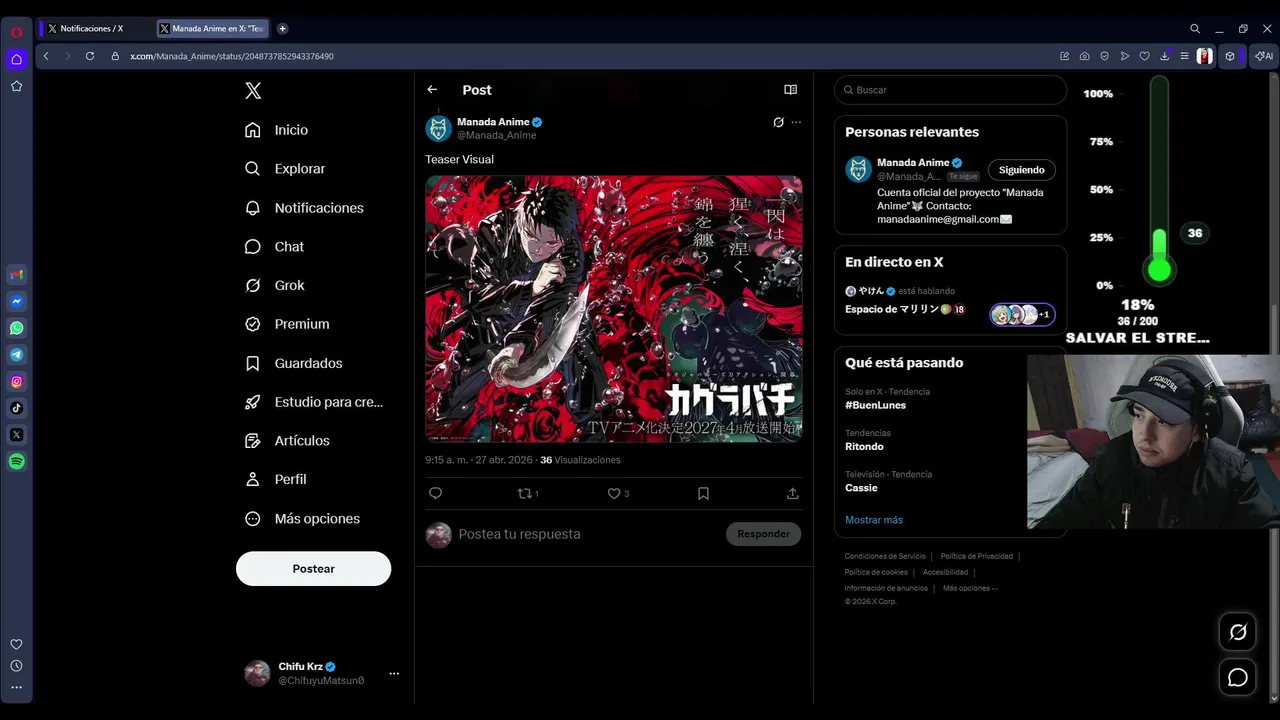
Task: Click the X logo home icon
Action: pos(253,91)
